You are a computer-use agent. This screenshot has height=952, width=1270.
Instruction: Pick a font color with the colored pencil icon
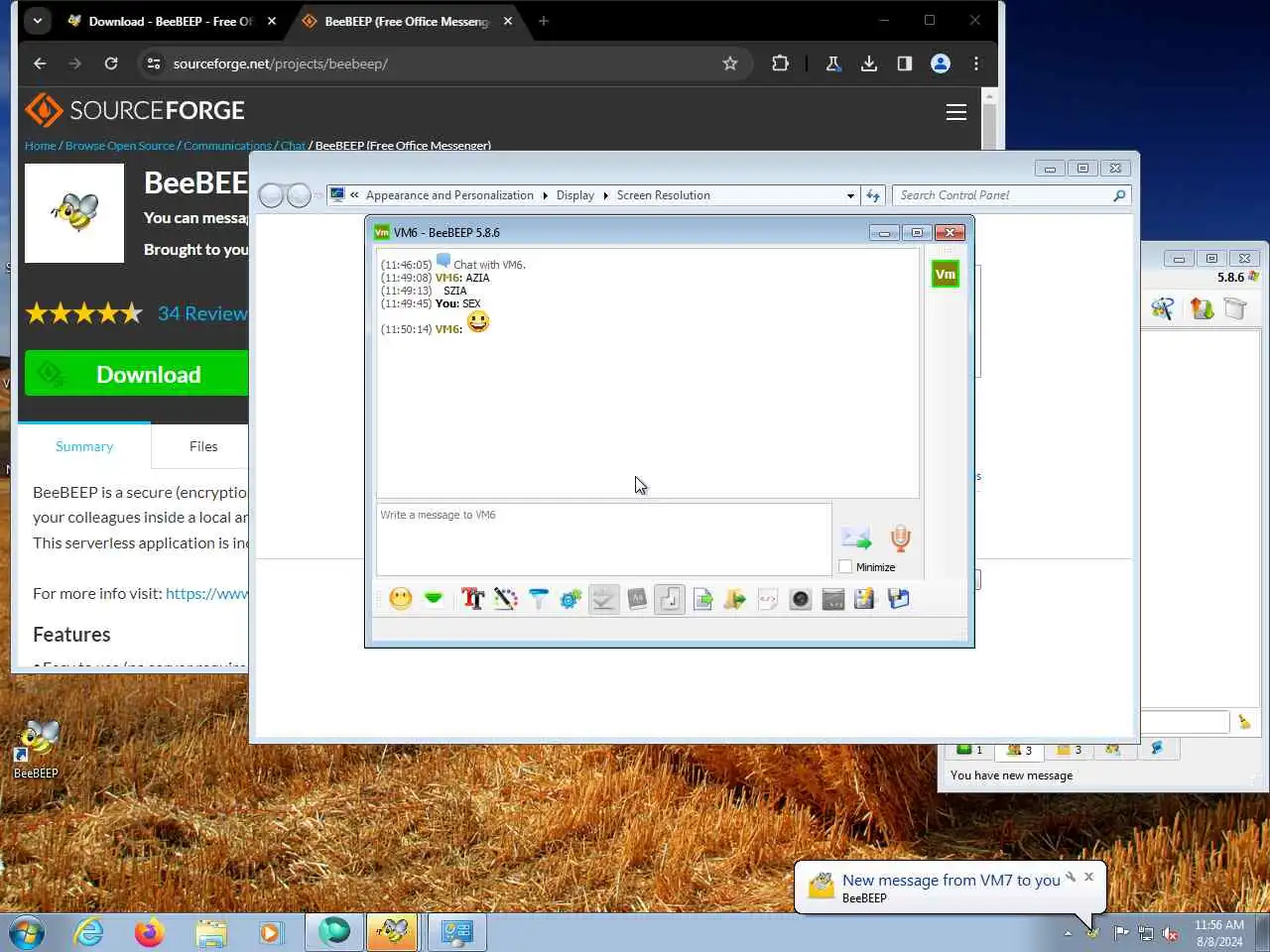pos(506,599)
